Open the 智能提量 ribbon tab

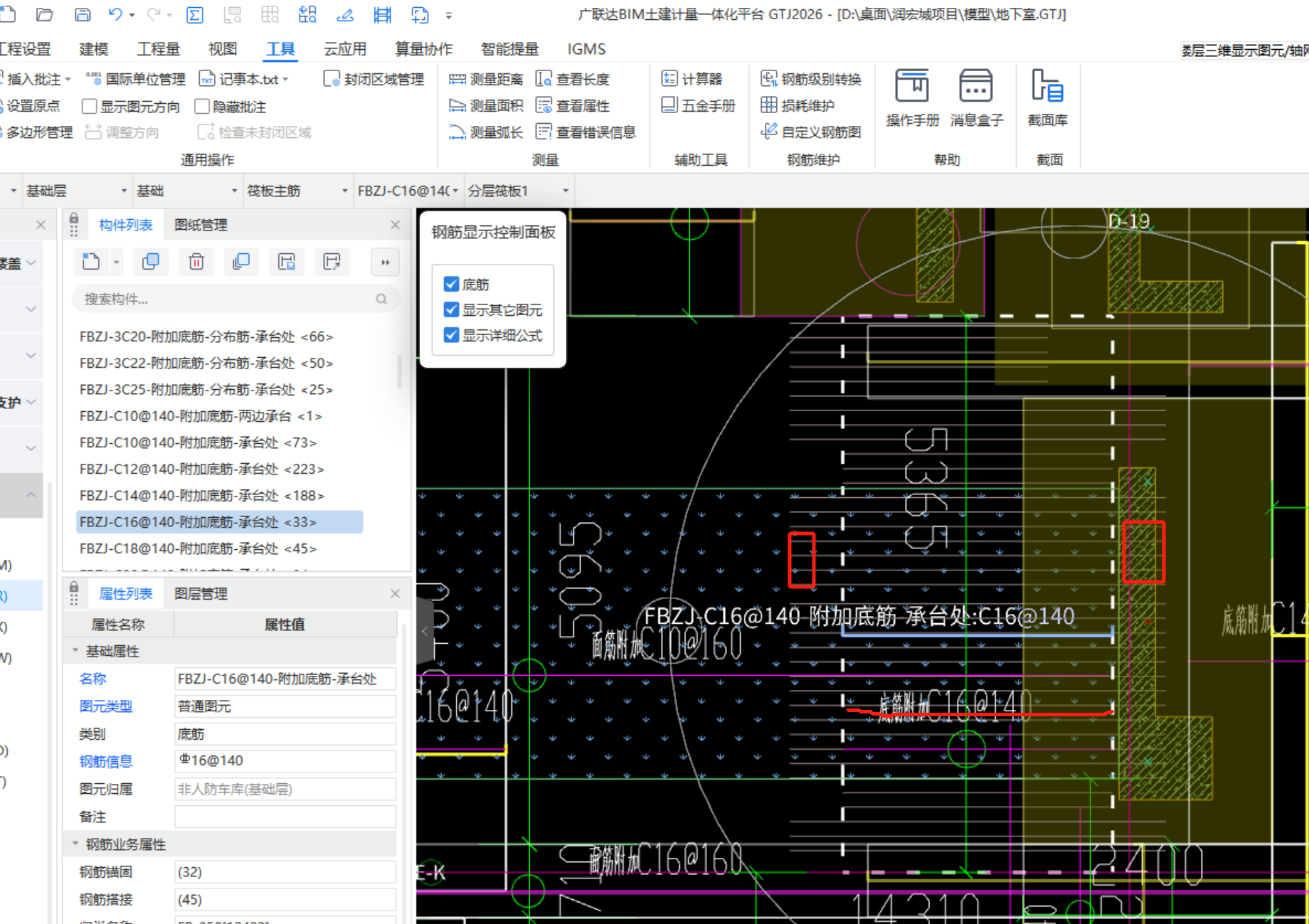pos(509,49)
